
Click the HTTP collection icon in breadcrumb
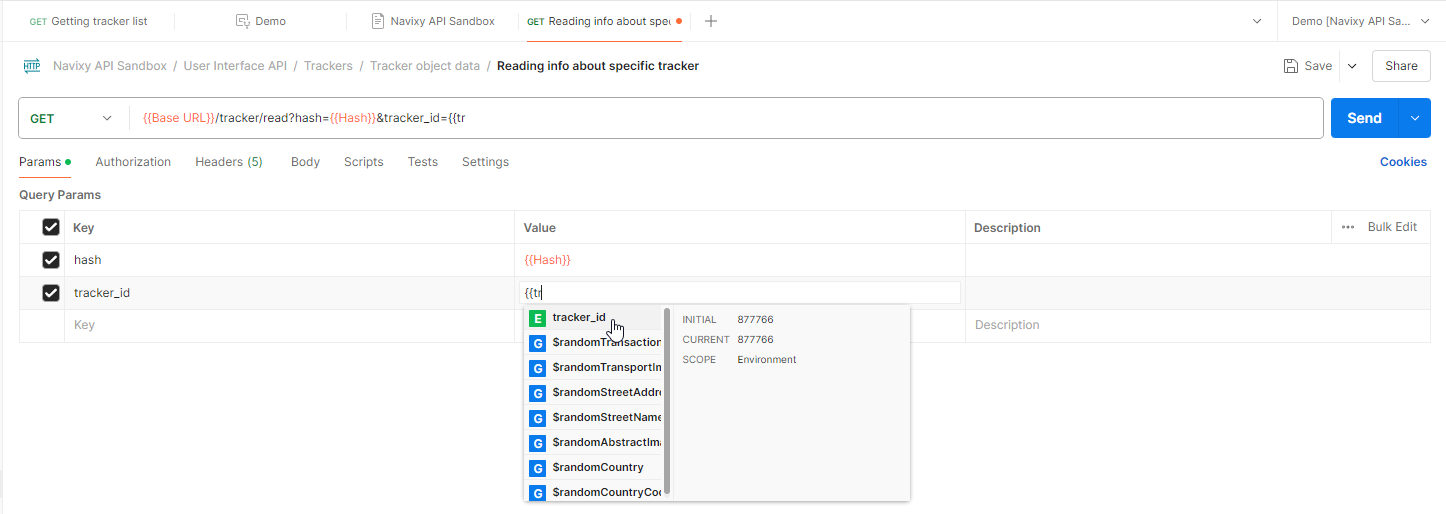[x=31, y=66]
